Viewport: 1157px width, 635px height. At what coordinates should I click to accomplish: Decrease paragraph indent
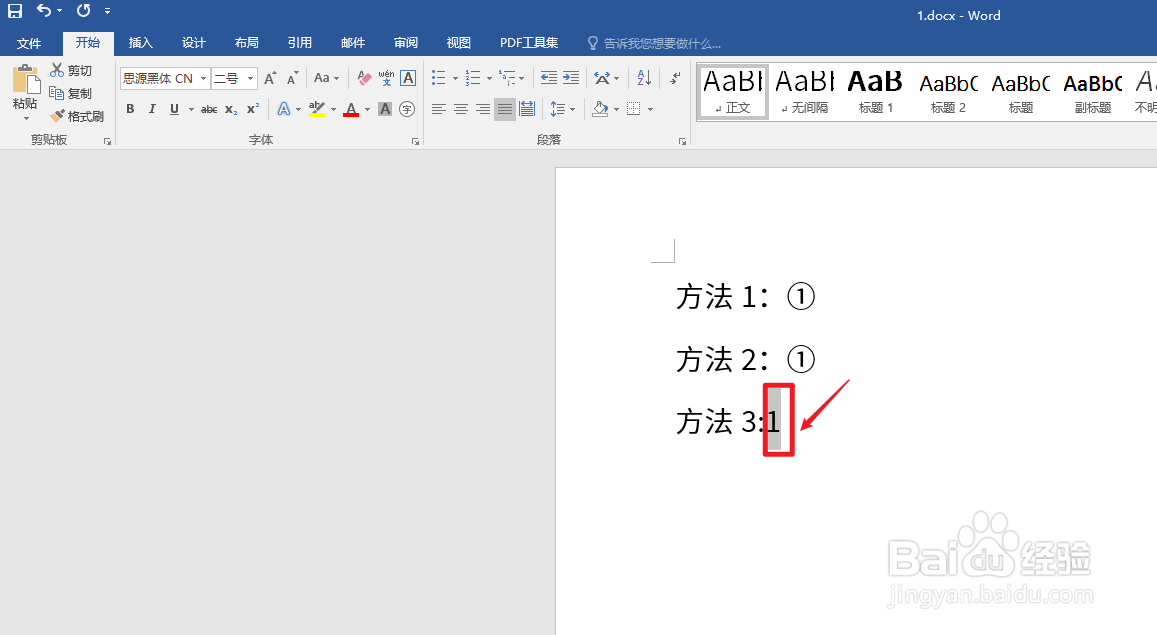click(x=548, y=78)
